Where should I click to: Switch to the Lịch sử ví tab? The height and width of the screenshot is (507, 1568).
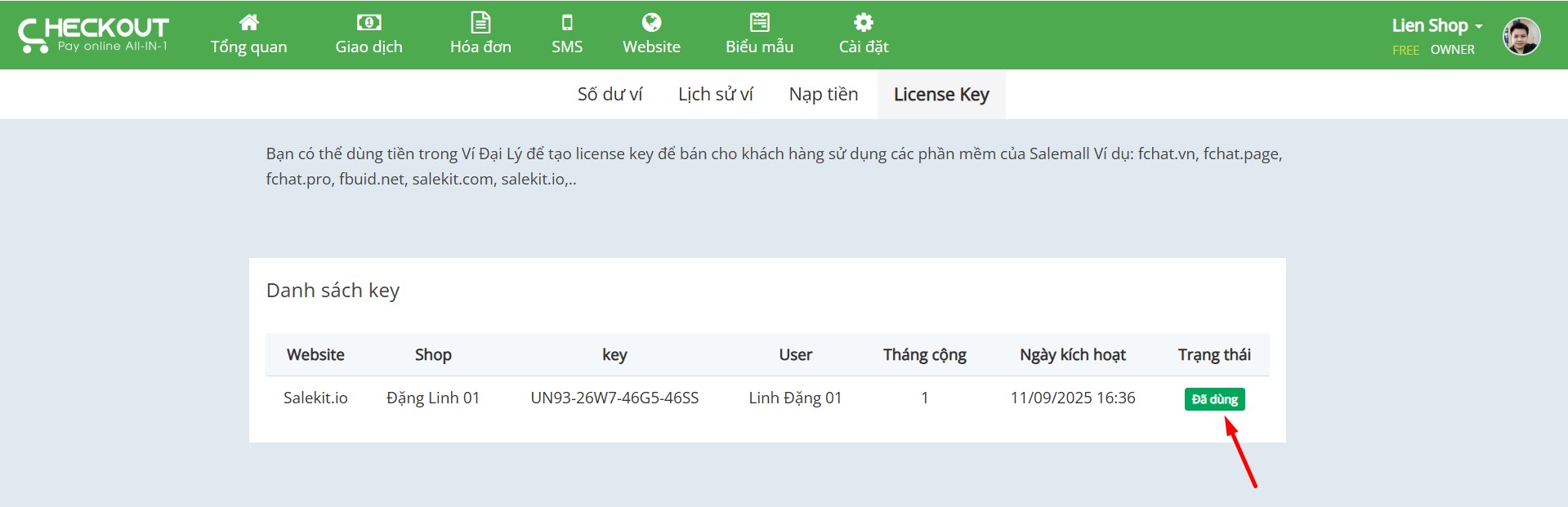(716, 95)
